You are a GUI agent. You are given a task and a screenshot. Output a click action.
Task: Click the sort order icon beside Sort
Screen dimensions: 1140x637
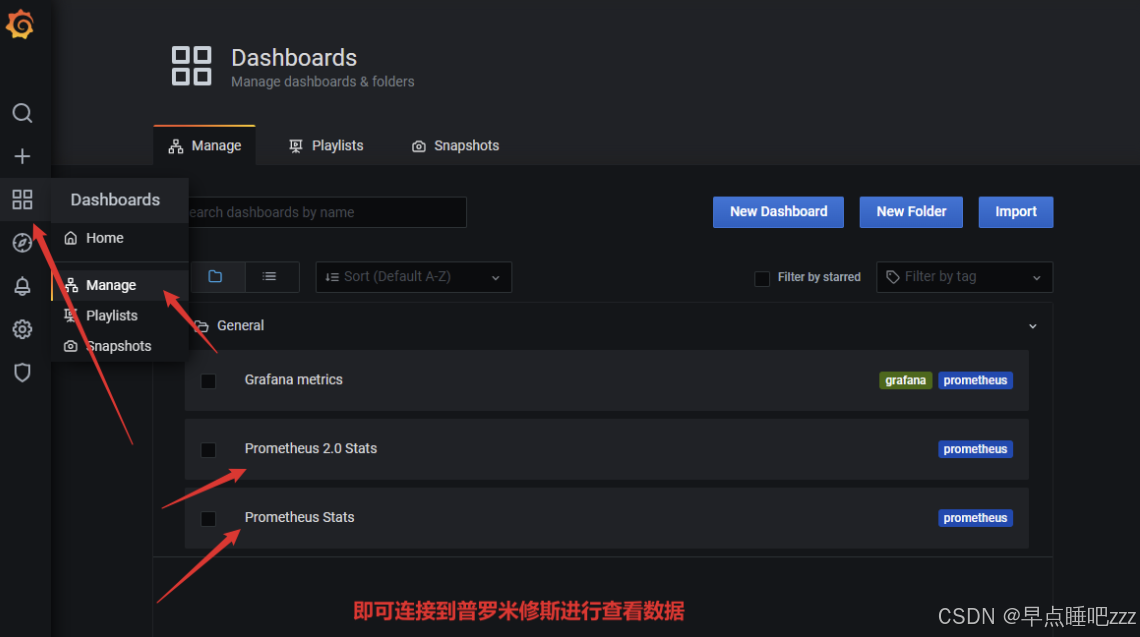pyautogui.click(x=332, y=276)
